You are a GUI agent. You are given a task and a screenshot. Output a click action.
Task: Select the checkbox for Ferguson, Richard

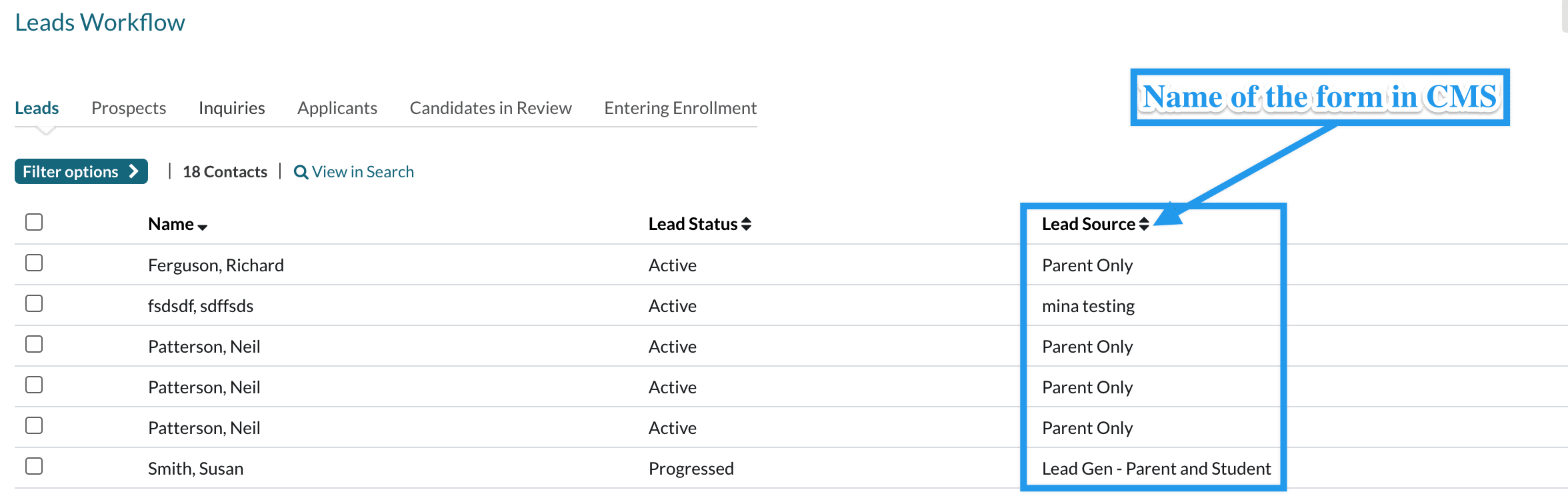tap(33, 263)
